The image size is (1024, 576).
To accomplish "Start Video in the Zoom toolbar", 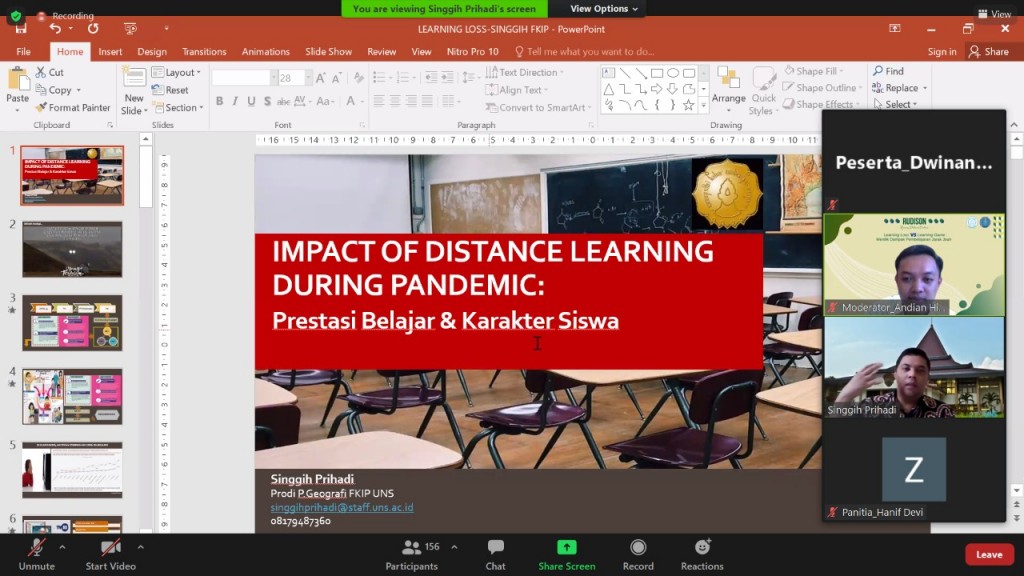I will 110,549.
